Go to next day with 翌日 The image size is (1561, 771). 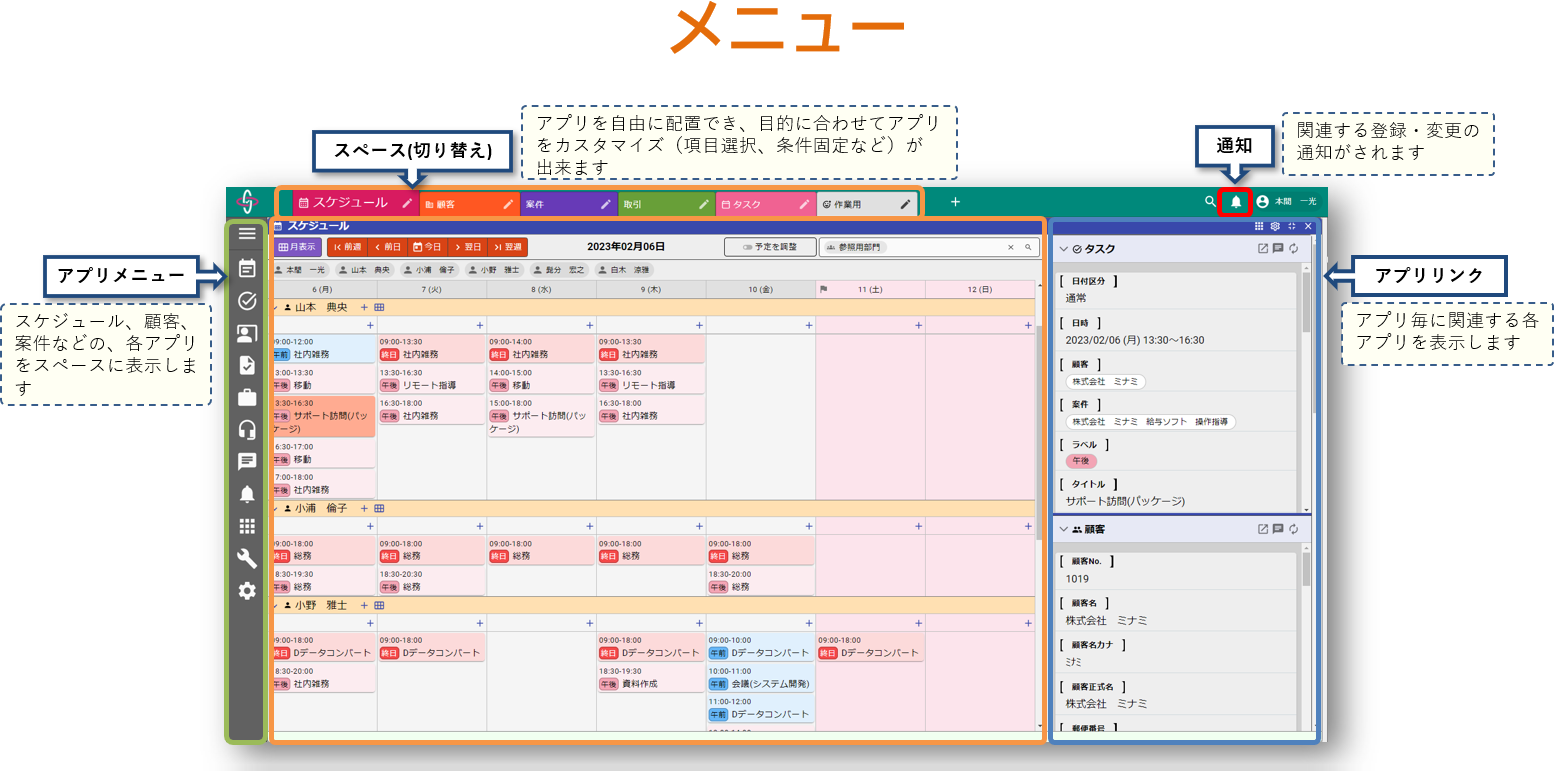pyautogui.click(x=467, y=247)
